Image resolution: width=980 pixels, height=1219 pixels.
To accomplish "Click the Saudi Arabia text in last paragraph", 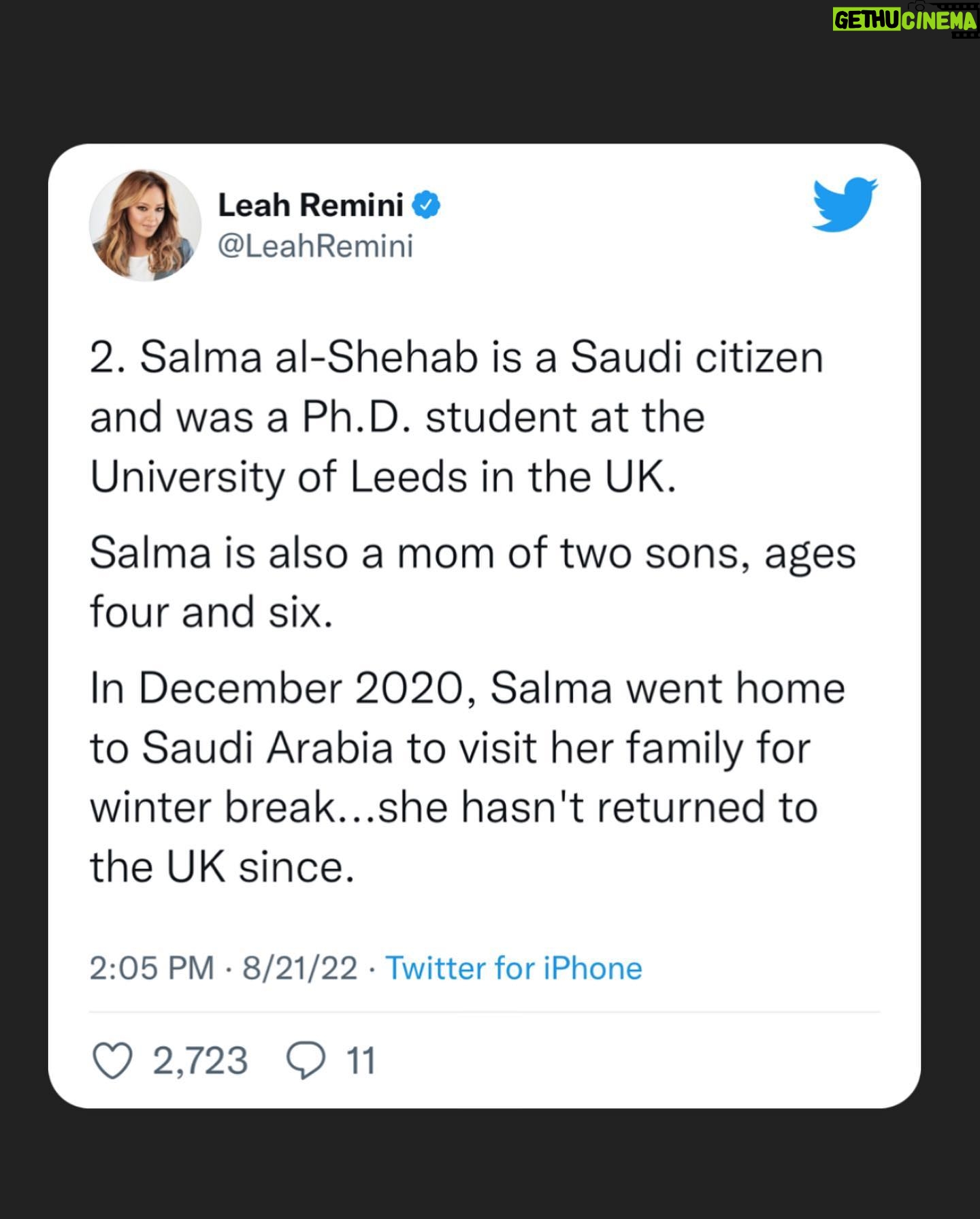I will tap(268, 748).
